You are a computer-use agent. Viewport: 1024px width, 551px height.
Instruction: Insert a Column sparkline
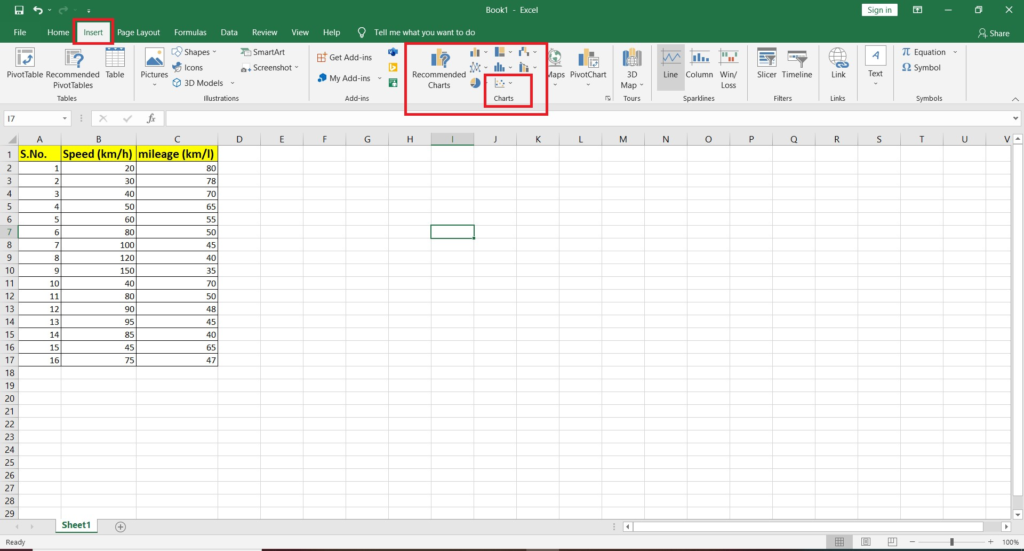(699, 64)
